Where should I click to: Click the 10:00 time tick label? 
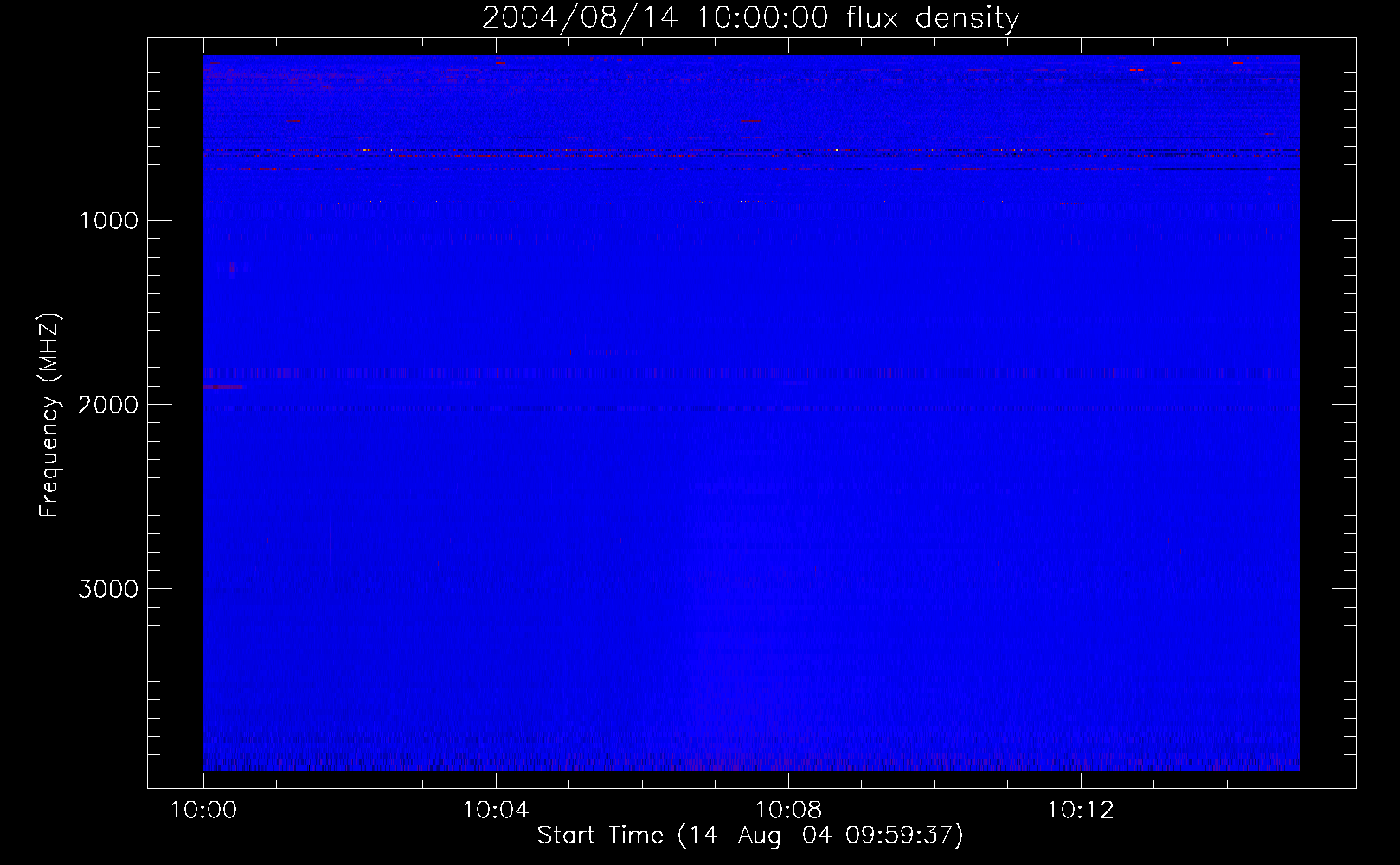[x=203, y=811]
